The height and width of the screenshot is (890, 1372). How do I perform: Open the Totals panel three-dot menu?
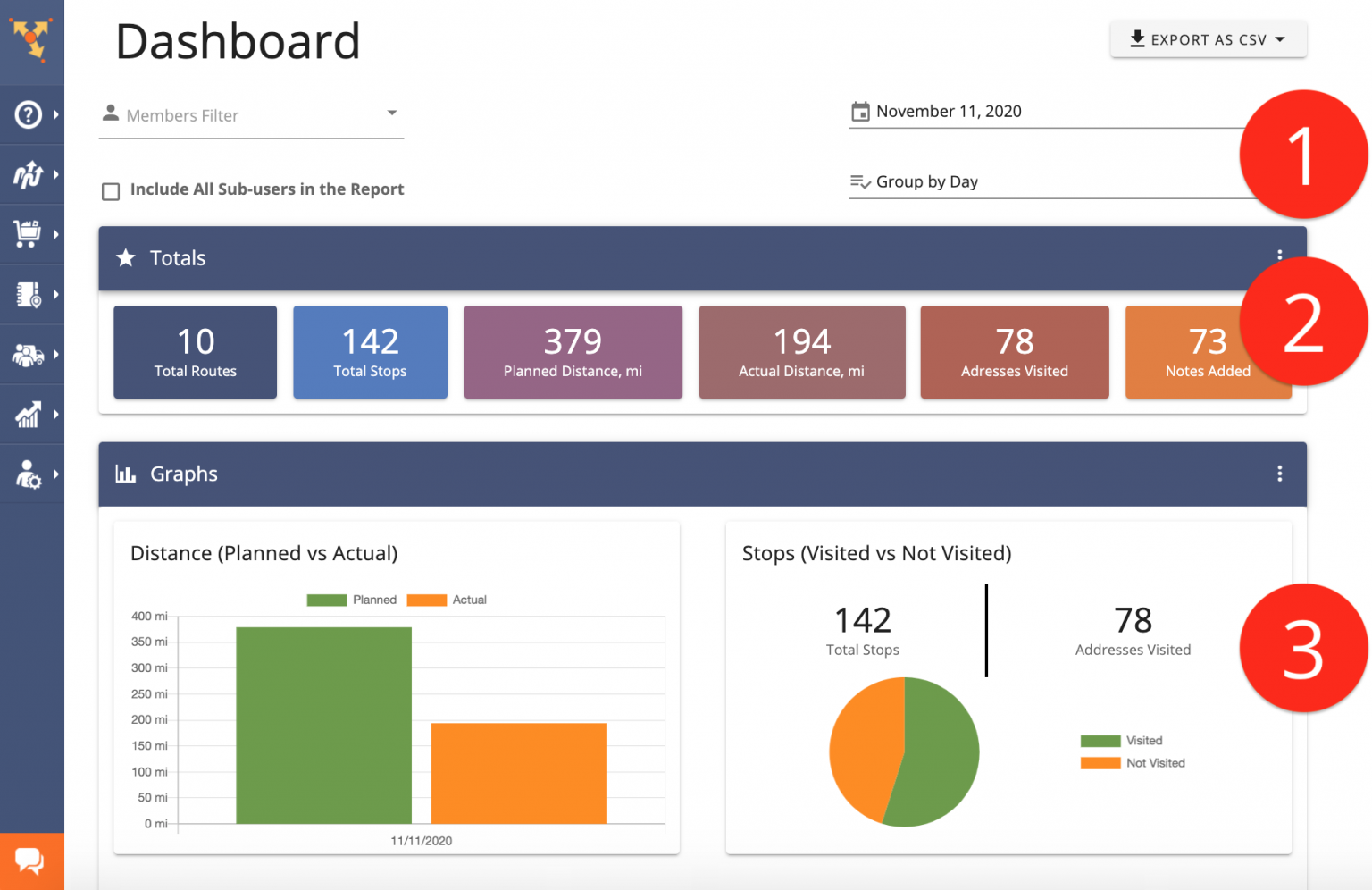click(x=1279, y=256)
